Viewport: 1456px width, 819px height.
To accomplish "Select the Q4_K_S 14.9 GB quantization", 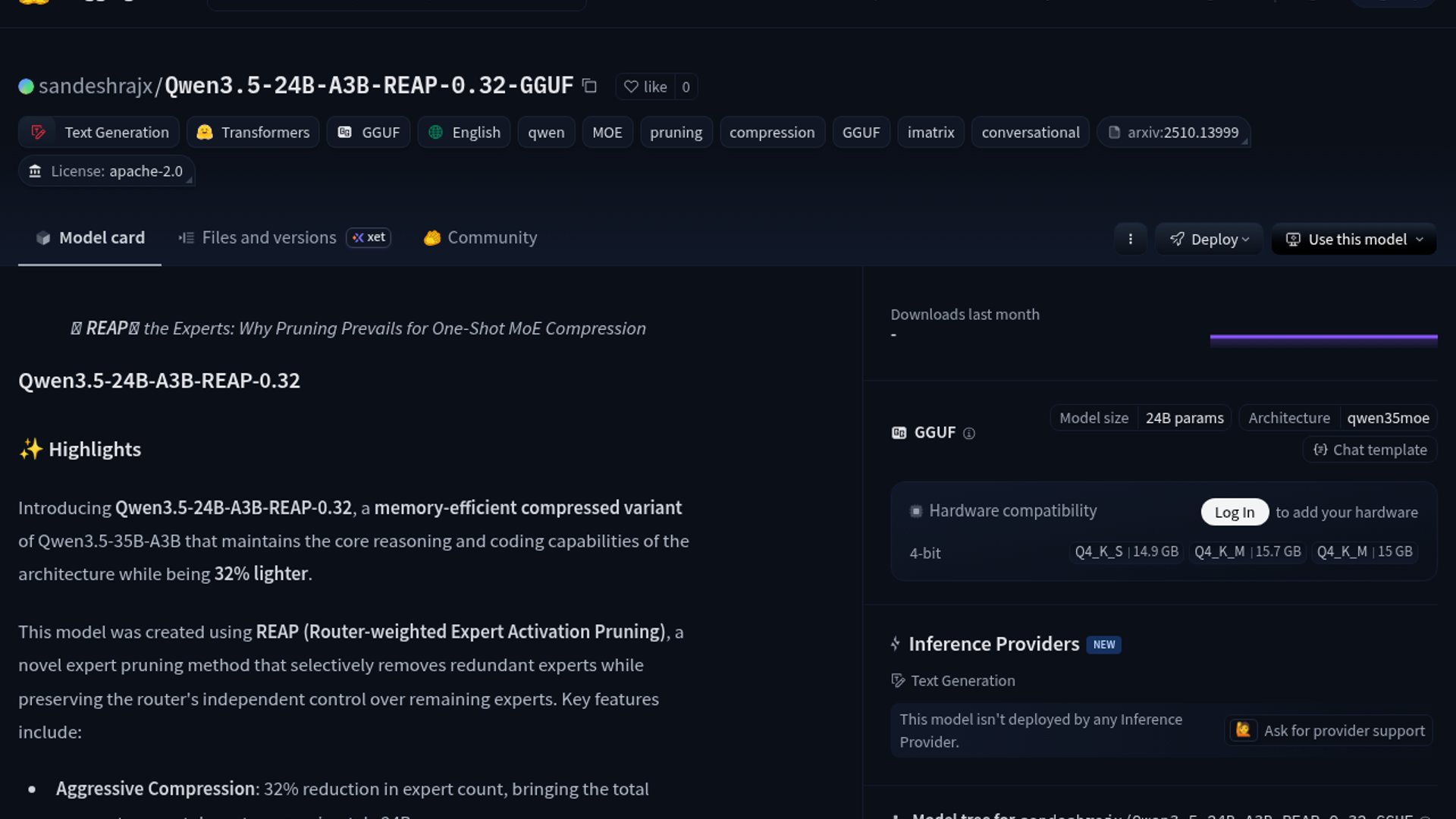I will (x=1126, y=551).
